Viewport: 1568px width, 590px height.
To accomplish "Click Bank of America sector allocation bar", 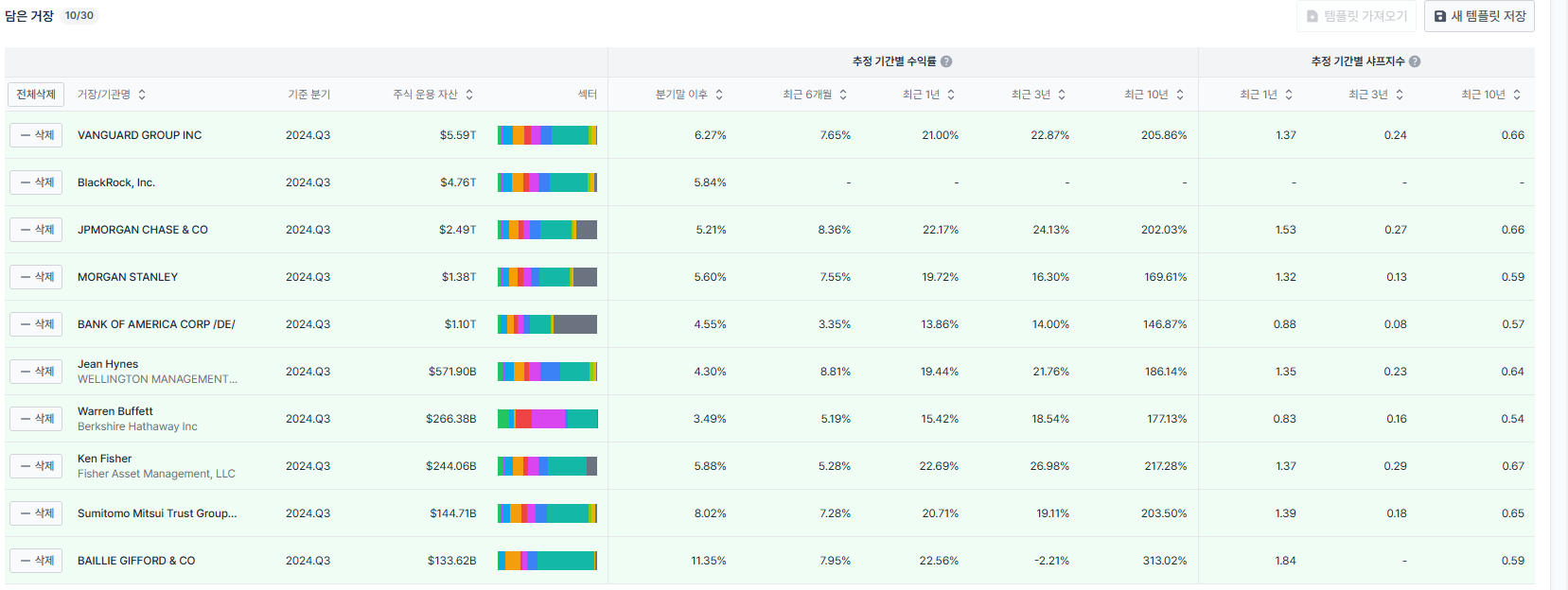I will point(547,324).
